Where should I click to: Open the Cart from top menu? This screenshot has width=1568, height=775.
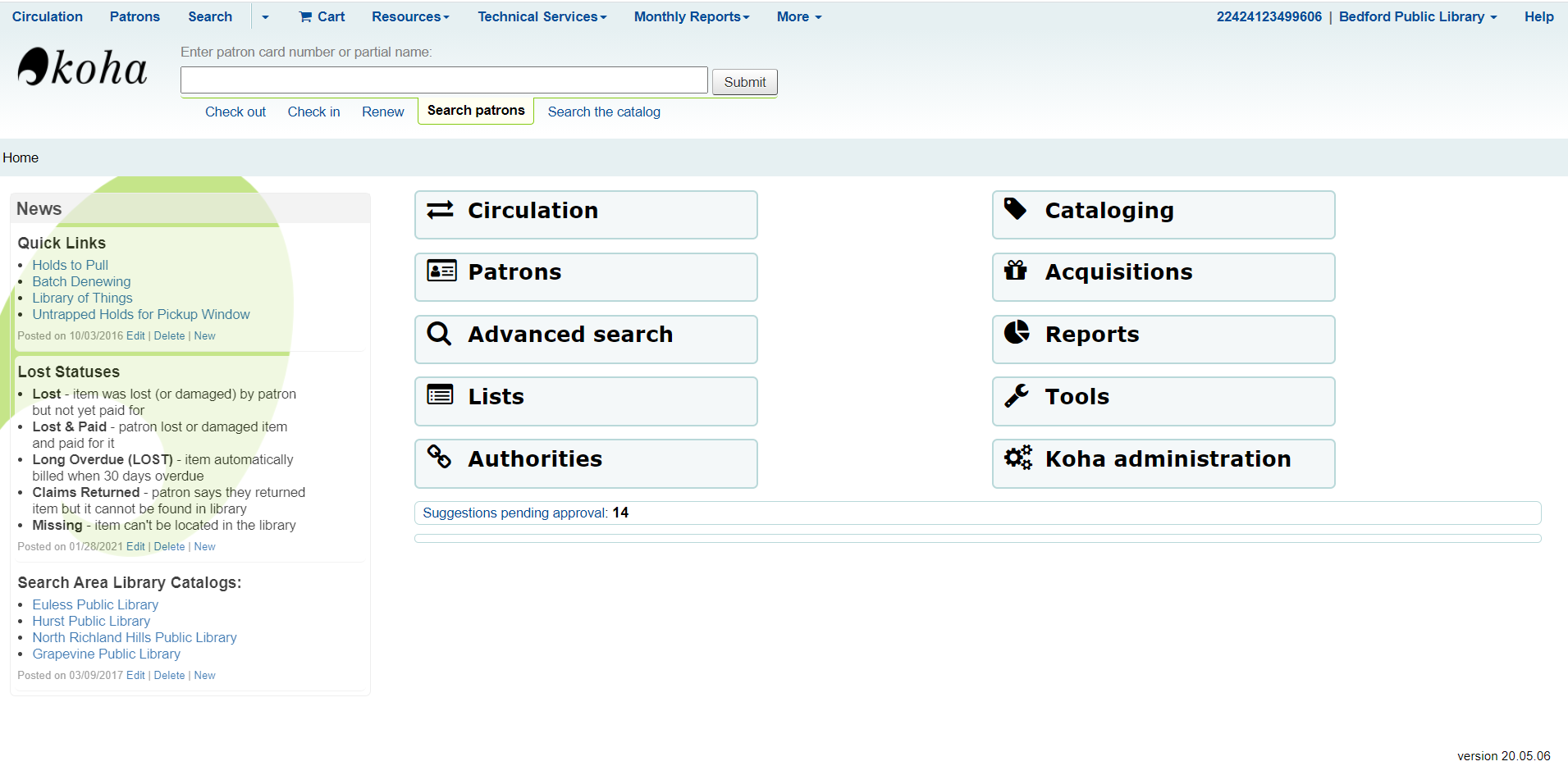[322, 16]
